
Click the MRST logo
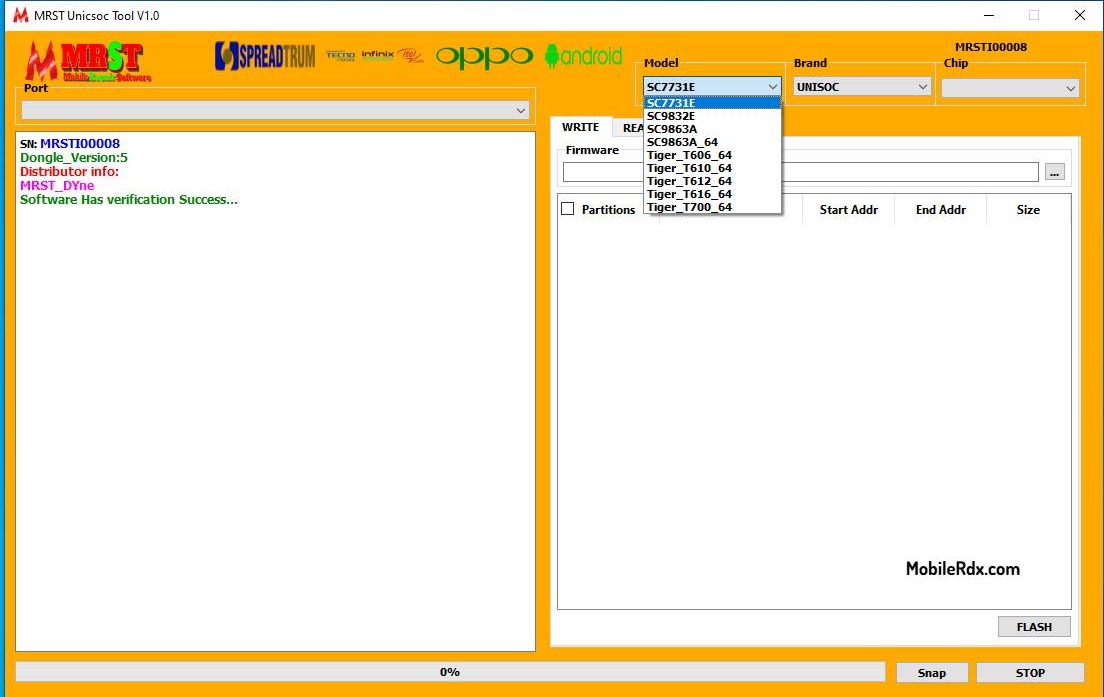click(x=88, y=62)
